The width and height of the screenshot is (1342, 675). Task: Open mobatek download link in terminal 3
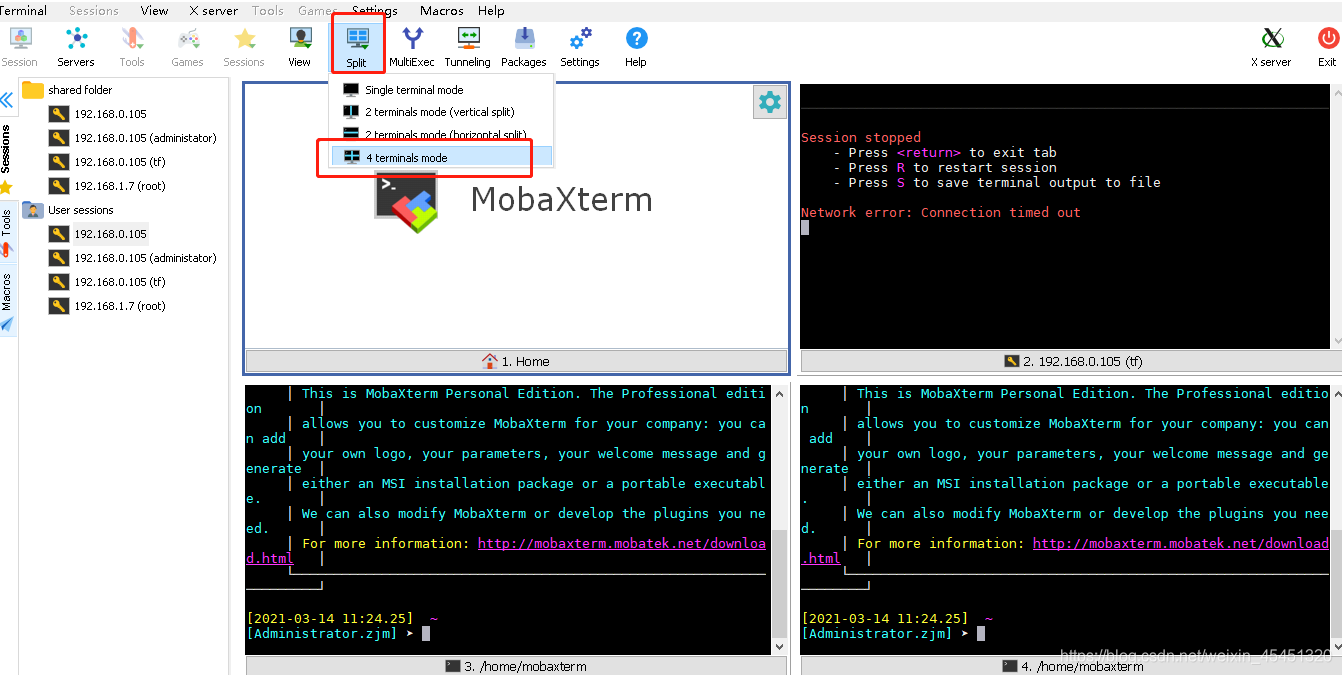pos(621,544)
